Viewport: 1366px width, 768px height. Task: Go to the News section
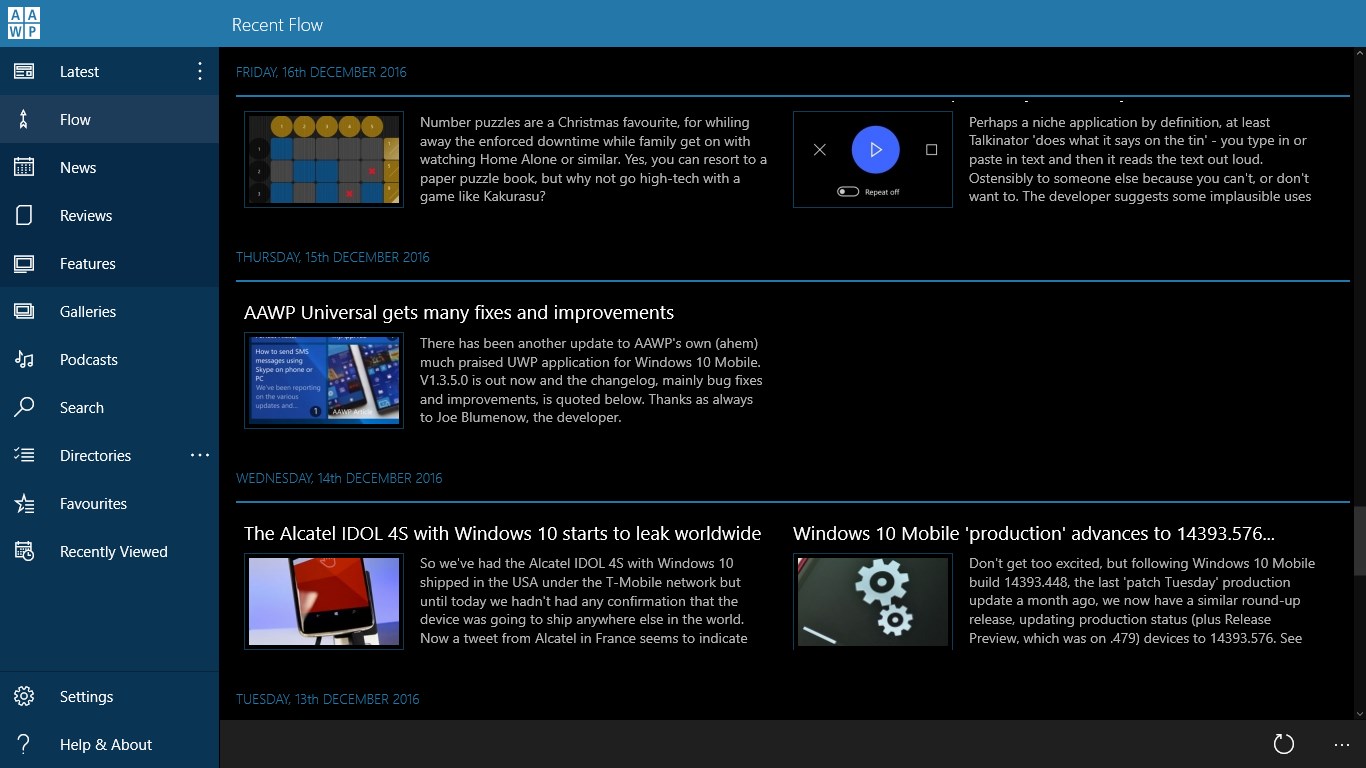coord(78,167)
